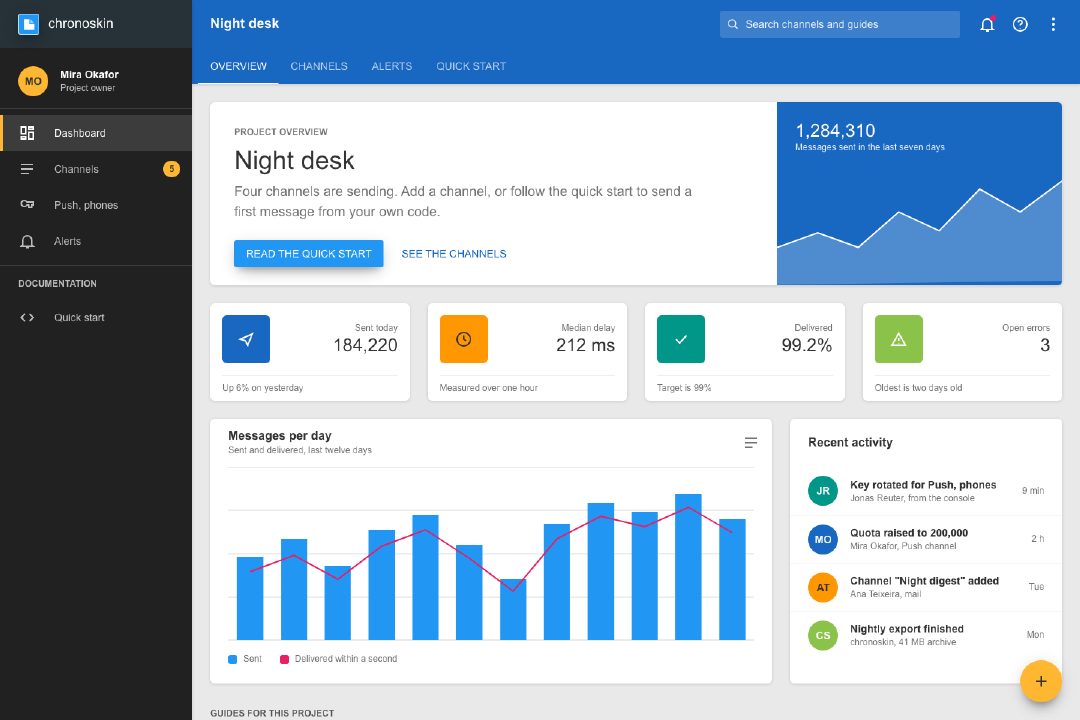This screenshot has height=720, width=1080.
Task: Click the 1,284,310 messages total
Action: tap(835, 130)
